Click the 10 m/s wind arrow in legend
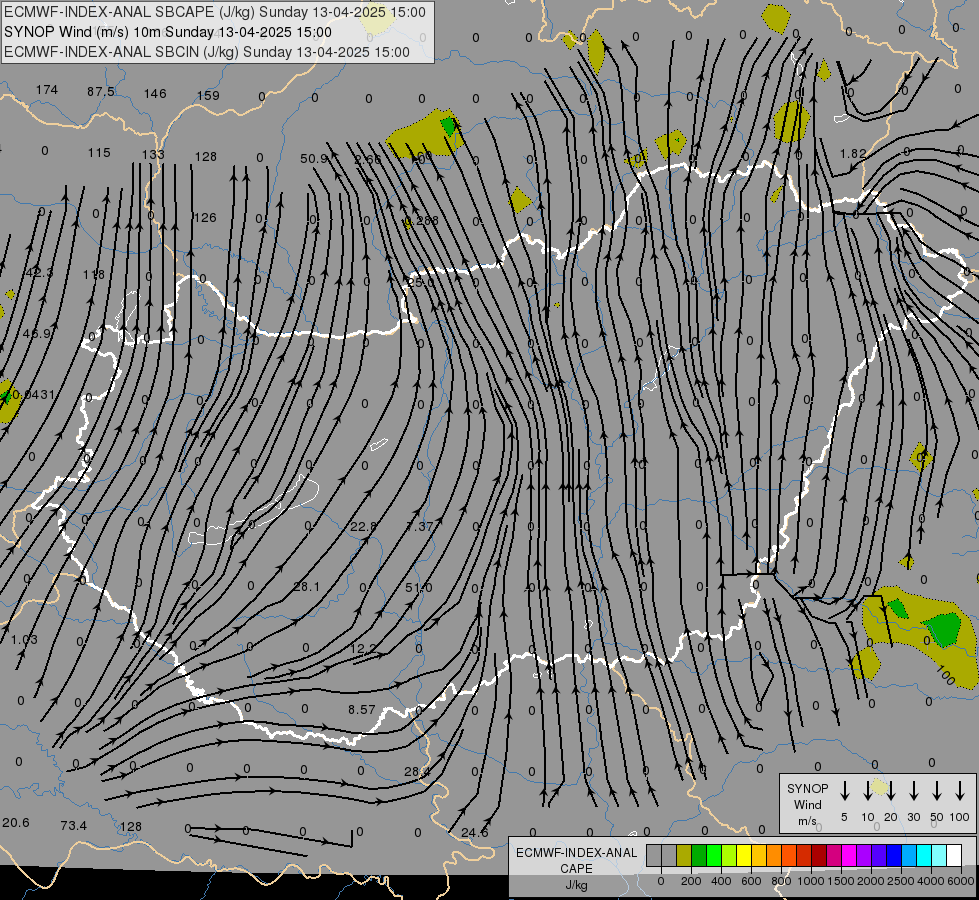This screenshot has width=979, height=900. (x=867, y=790)
